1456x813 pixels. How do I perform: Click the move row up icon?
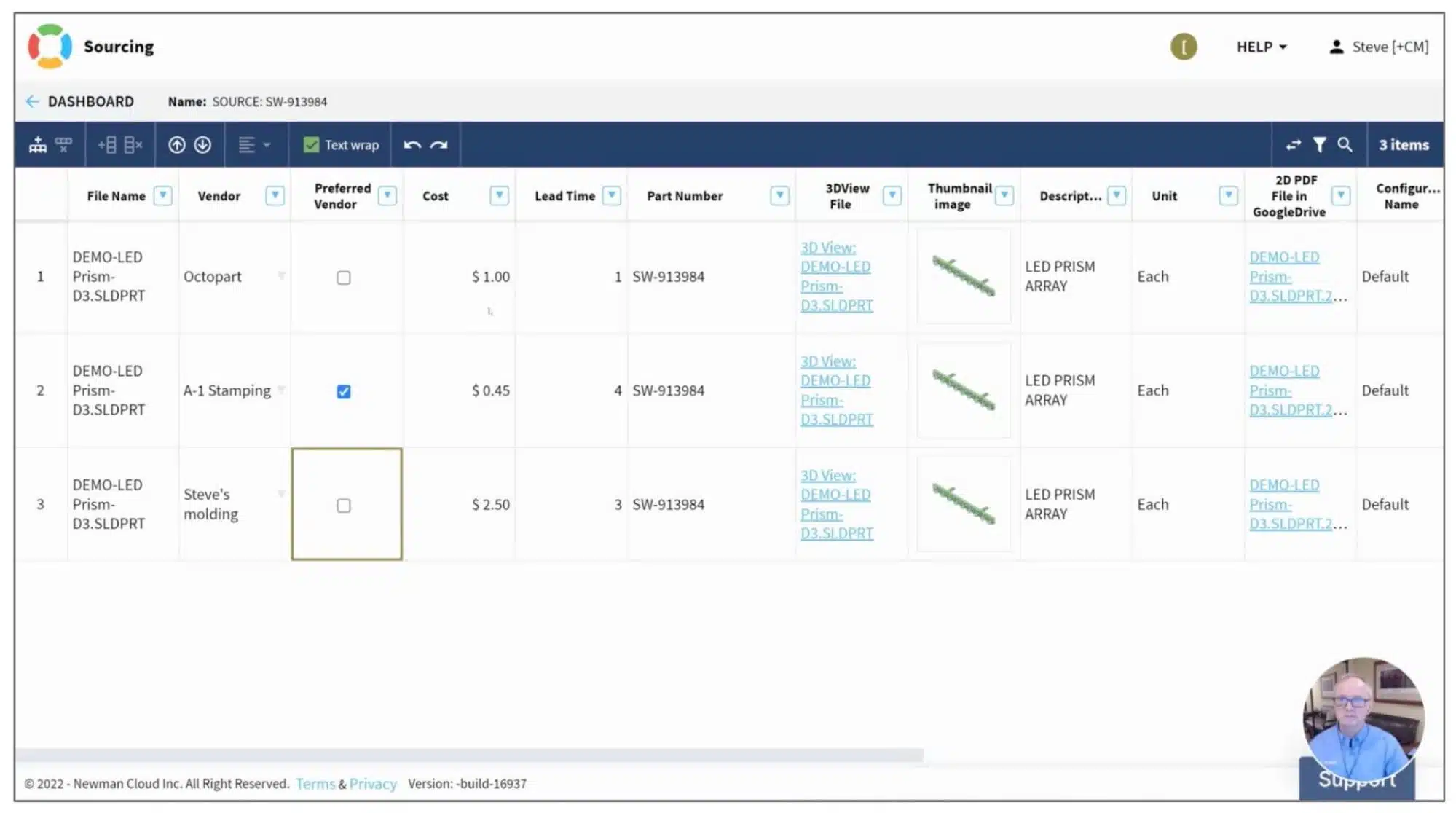176,145
